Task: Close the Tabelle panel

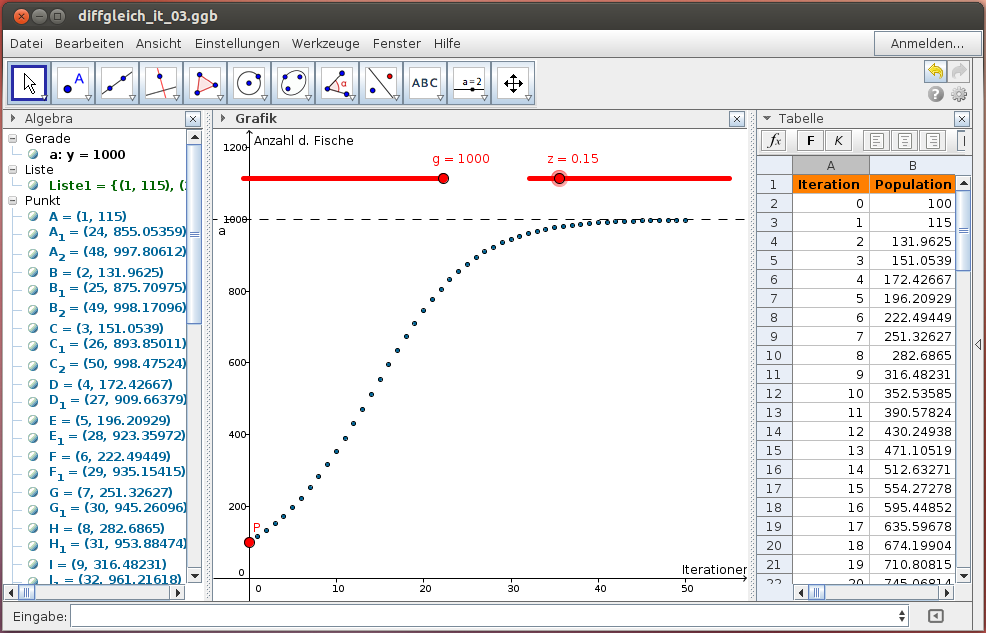Action: tap(961, 119)
